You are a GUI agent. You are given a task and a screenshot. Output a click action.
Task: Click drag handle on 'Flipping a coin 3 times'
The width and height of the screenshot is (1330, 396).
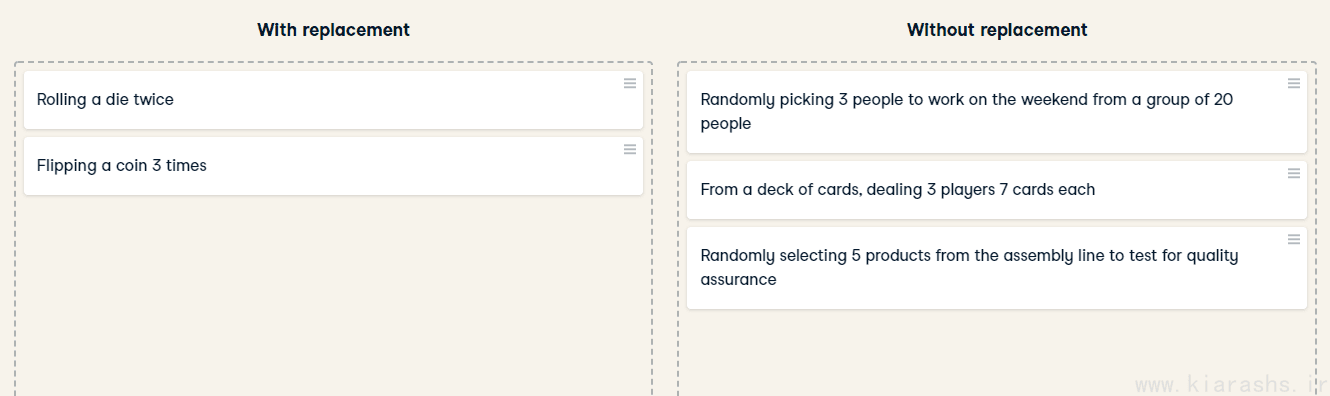tap(630, 150)
